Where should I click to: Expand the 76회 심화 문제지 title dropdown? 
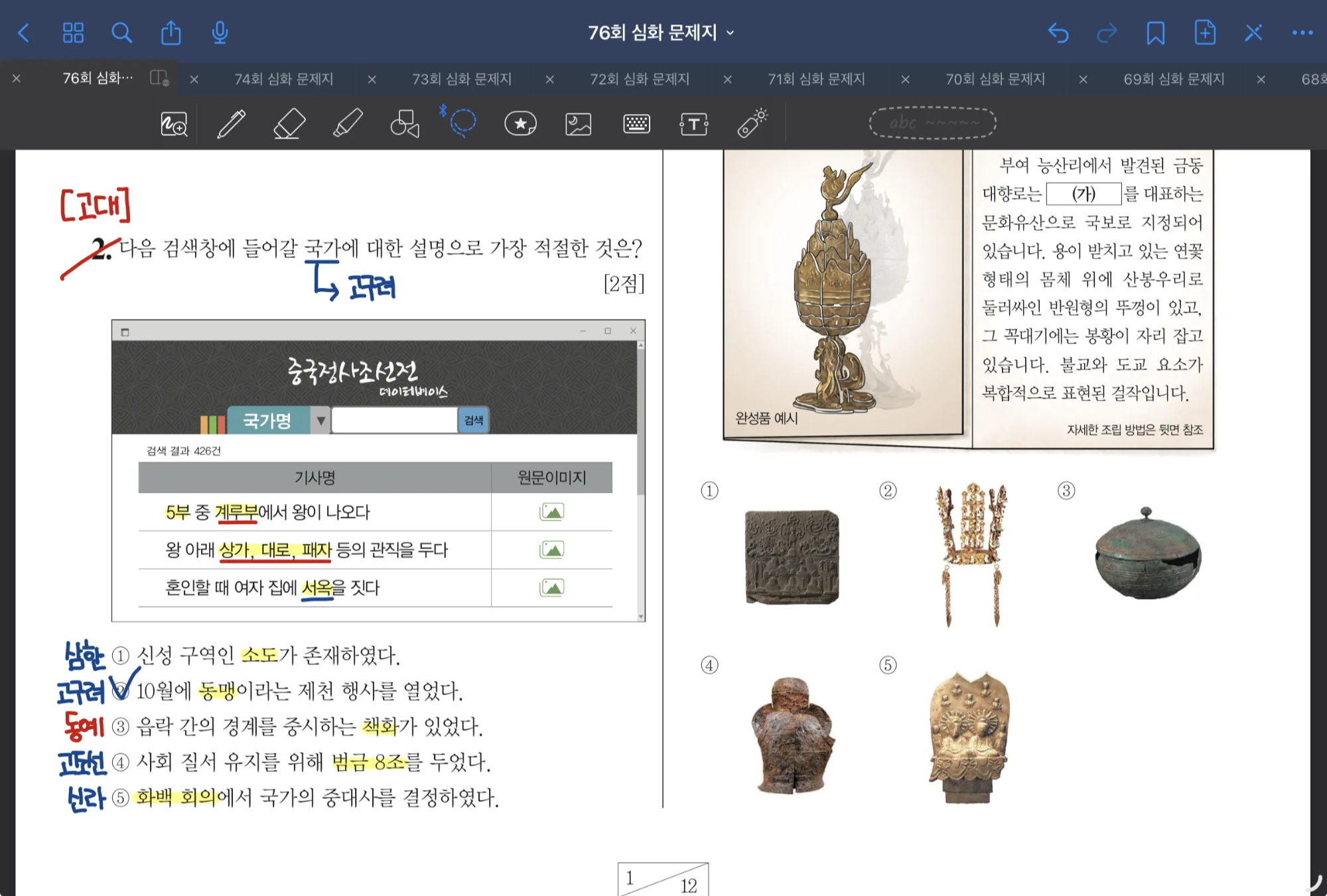pos(731,32)
